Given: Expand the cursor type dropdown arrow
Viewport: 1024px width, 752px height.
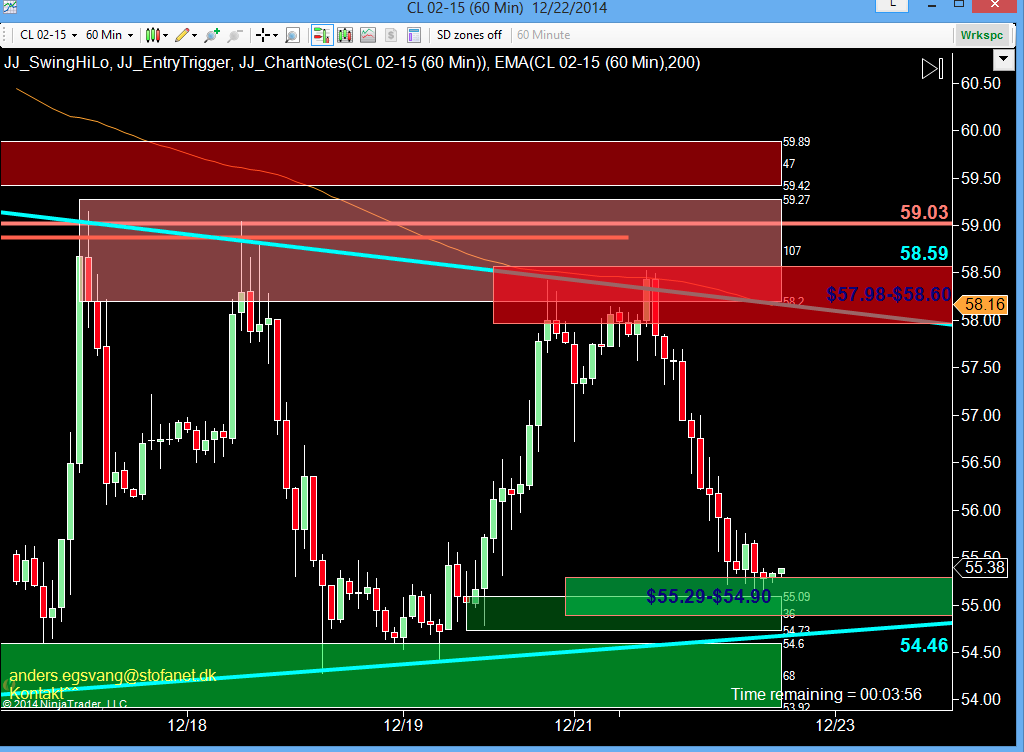Looking at the screenshot, I should 275,35.
